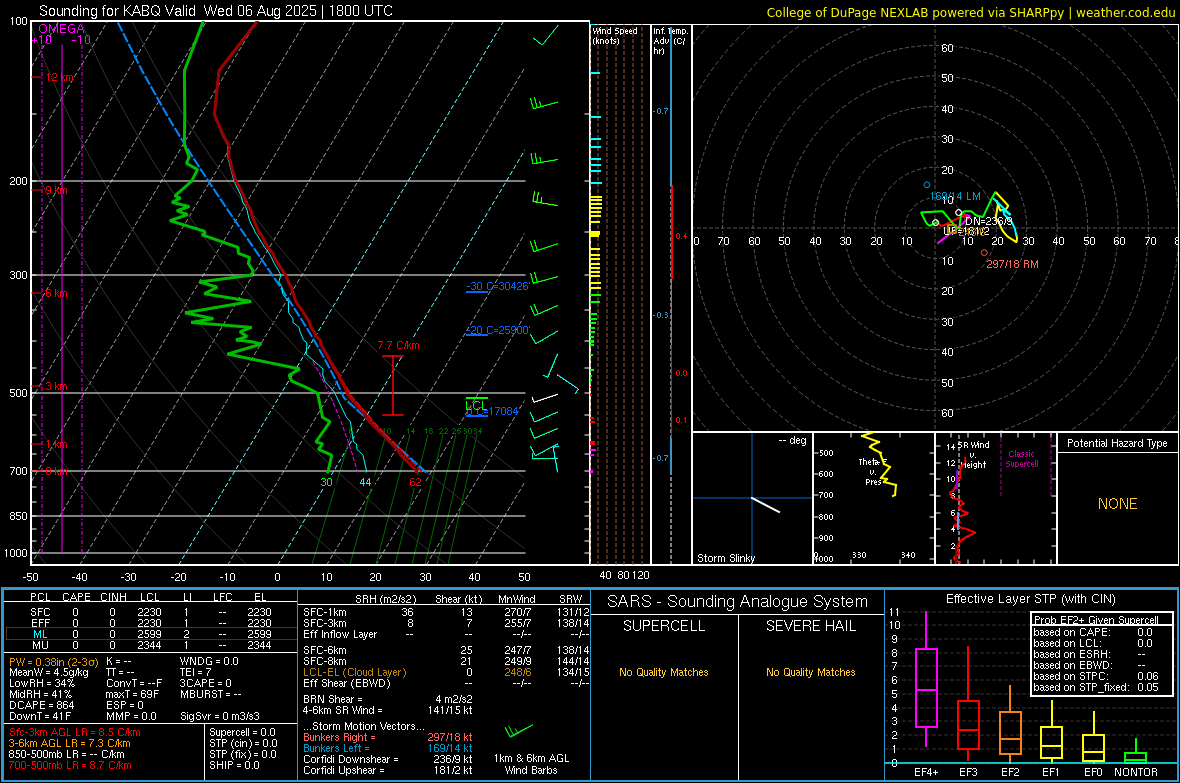Viewport: 1180px width, 783px height.
Task: Click the 'DN=236/9' hodograph label
Action: 989,221
